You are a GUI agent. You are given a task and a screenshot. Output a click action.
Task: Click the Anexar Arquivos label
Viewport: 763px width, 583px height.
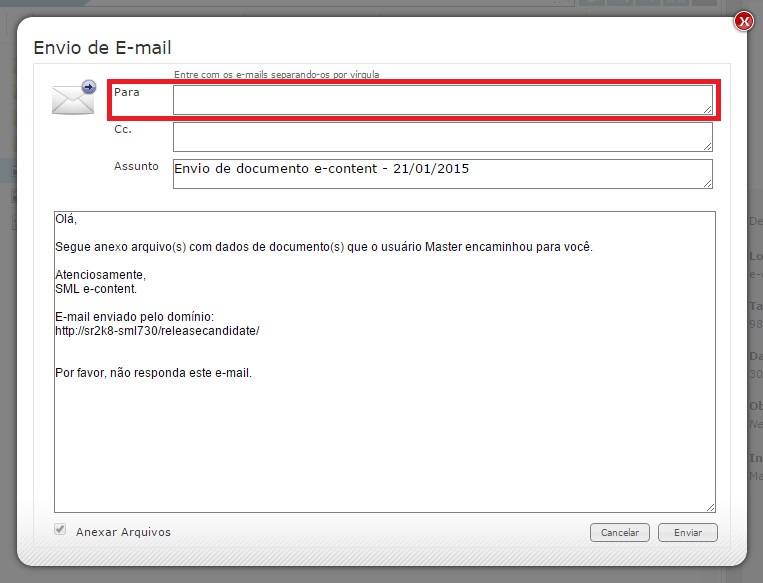coord(123,532)
